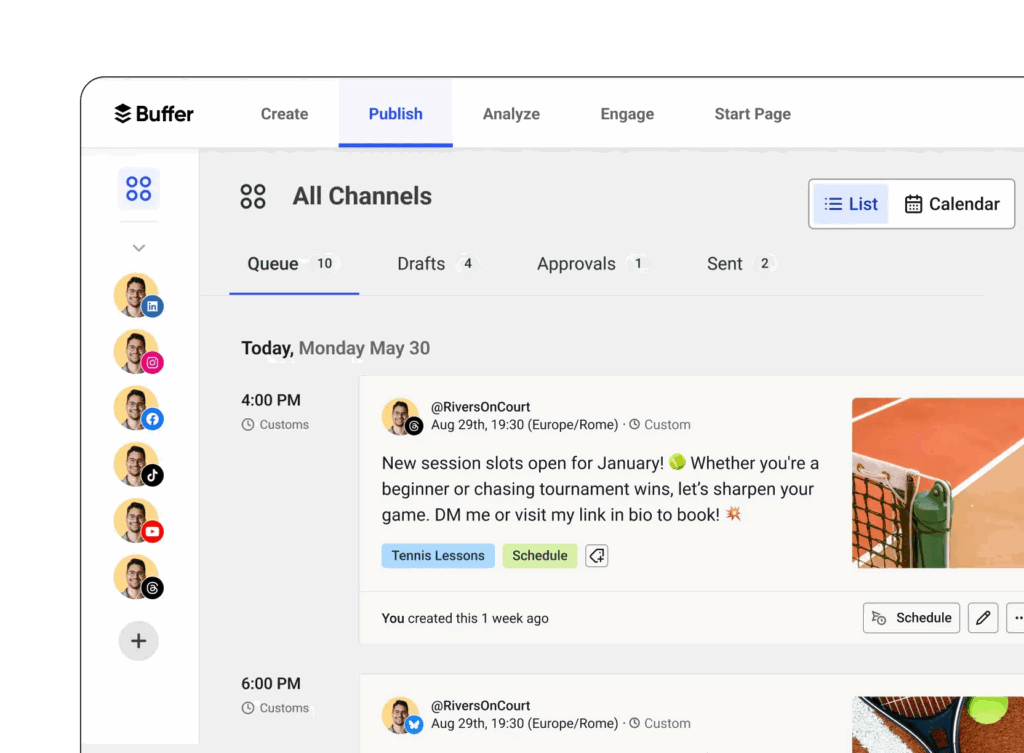
Task: Open the Approvals tab
Action: tap(592, 264)
